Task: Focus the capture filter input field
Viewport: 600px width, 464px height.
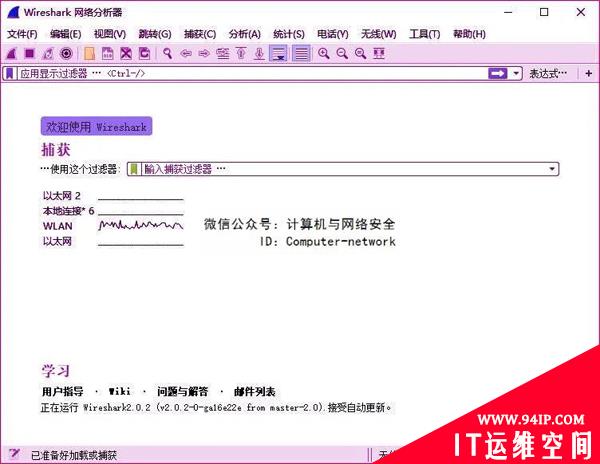Action: point(344,169)
